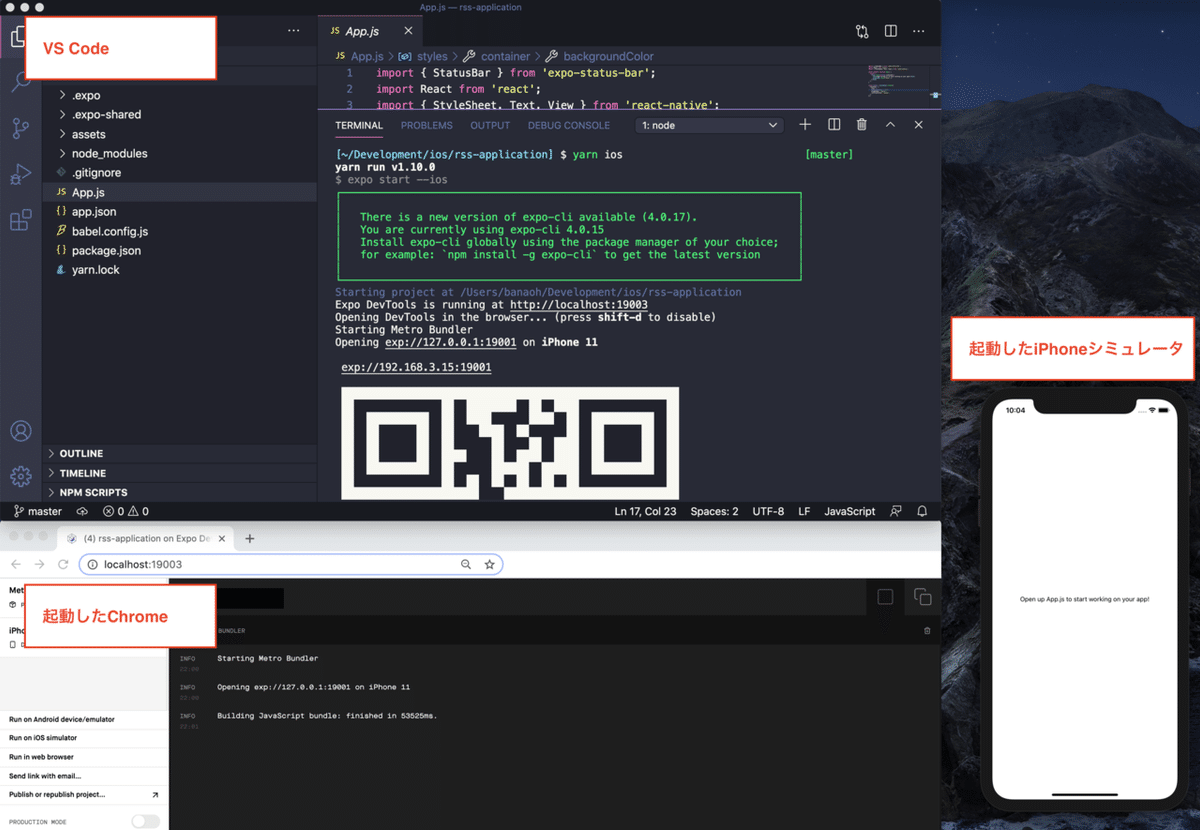The height and width of the screenshot is (830, 1200).
Task: Toggle the Production Mode switch
Action: [146, 821]
